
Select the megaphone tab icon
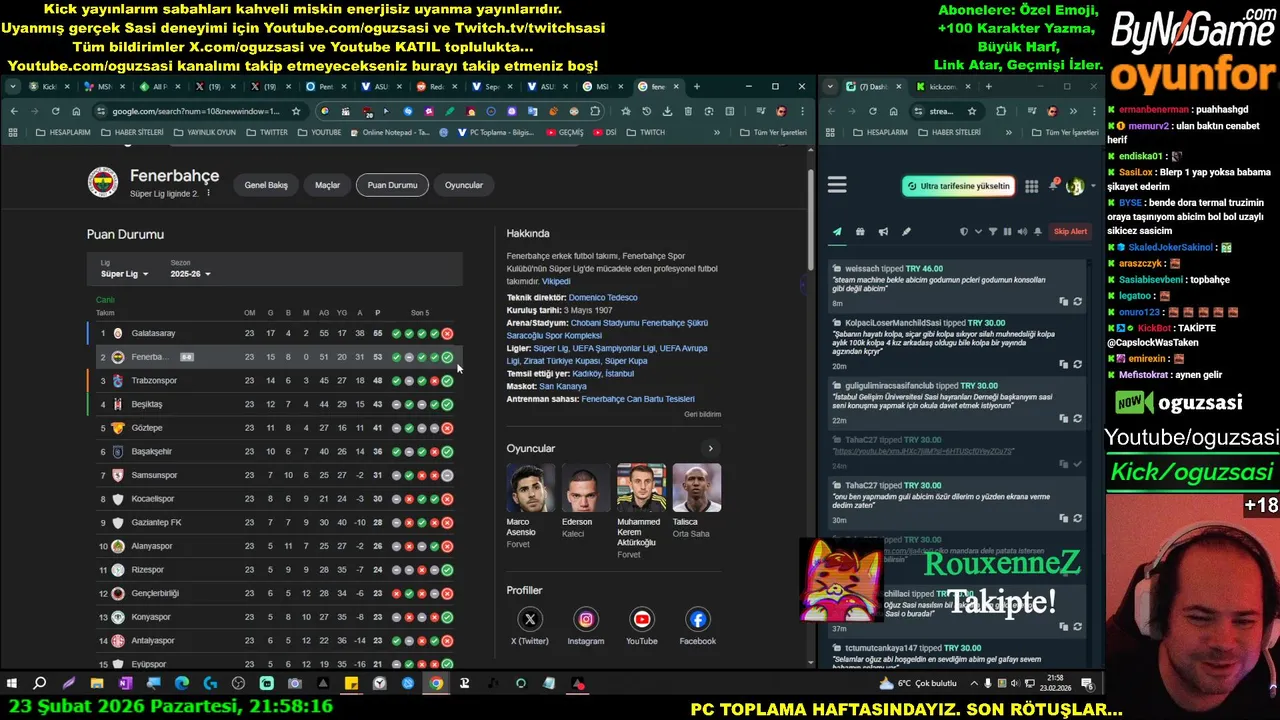coord(883,232)
